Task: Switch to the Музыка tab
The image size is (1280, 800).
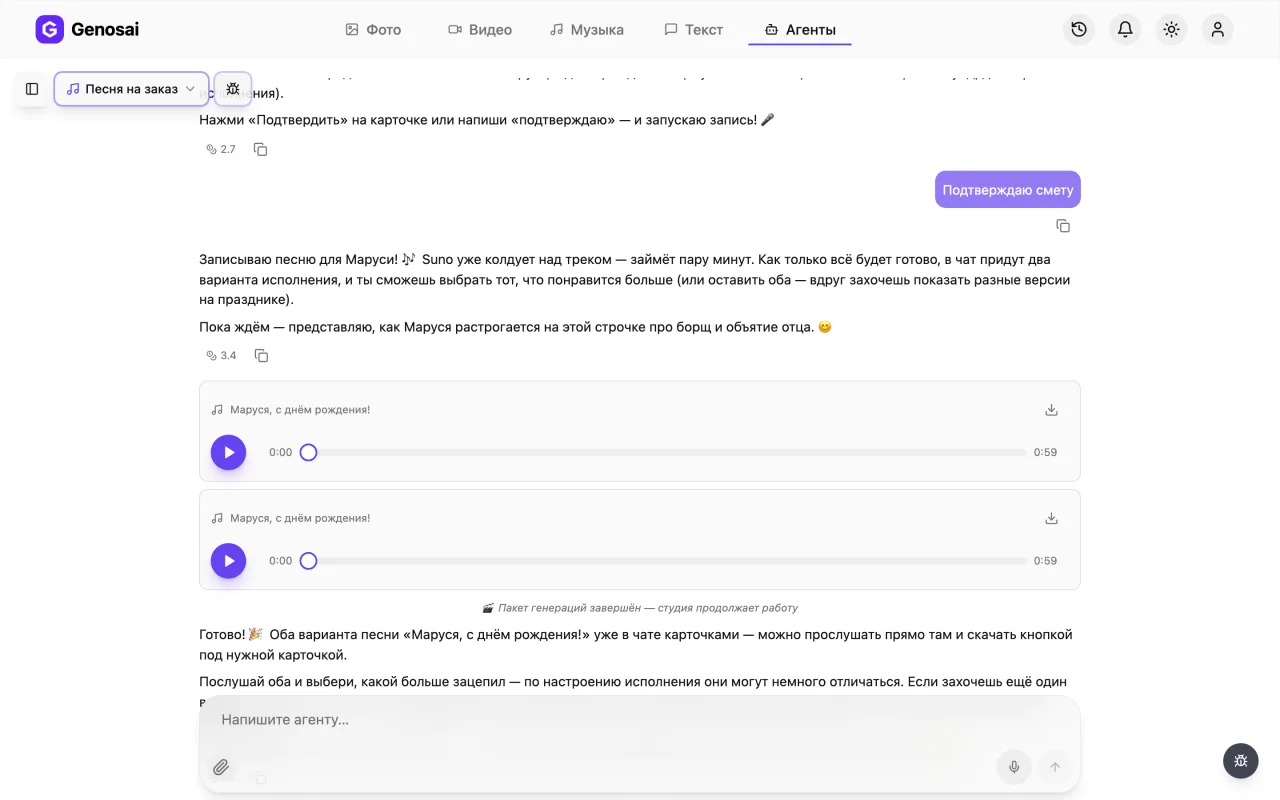Action: pos(587,30)
